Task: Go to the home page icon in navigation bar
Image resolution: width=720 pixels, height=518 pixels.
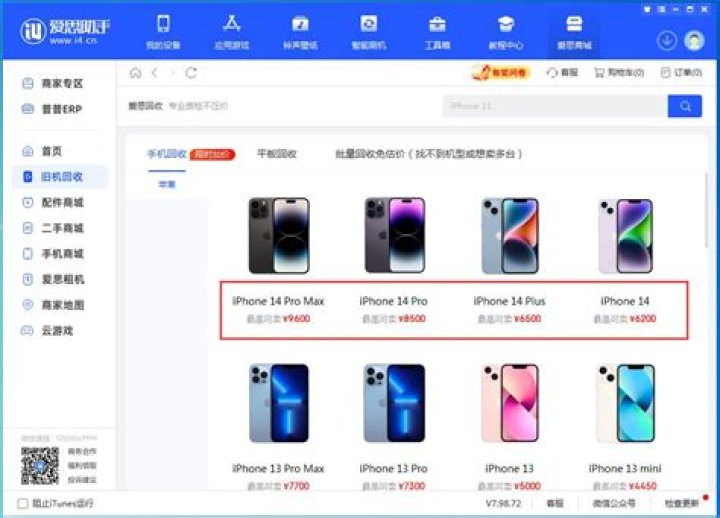Action: 135,73
